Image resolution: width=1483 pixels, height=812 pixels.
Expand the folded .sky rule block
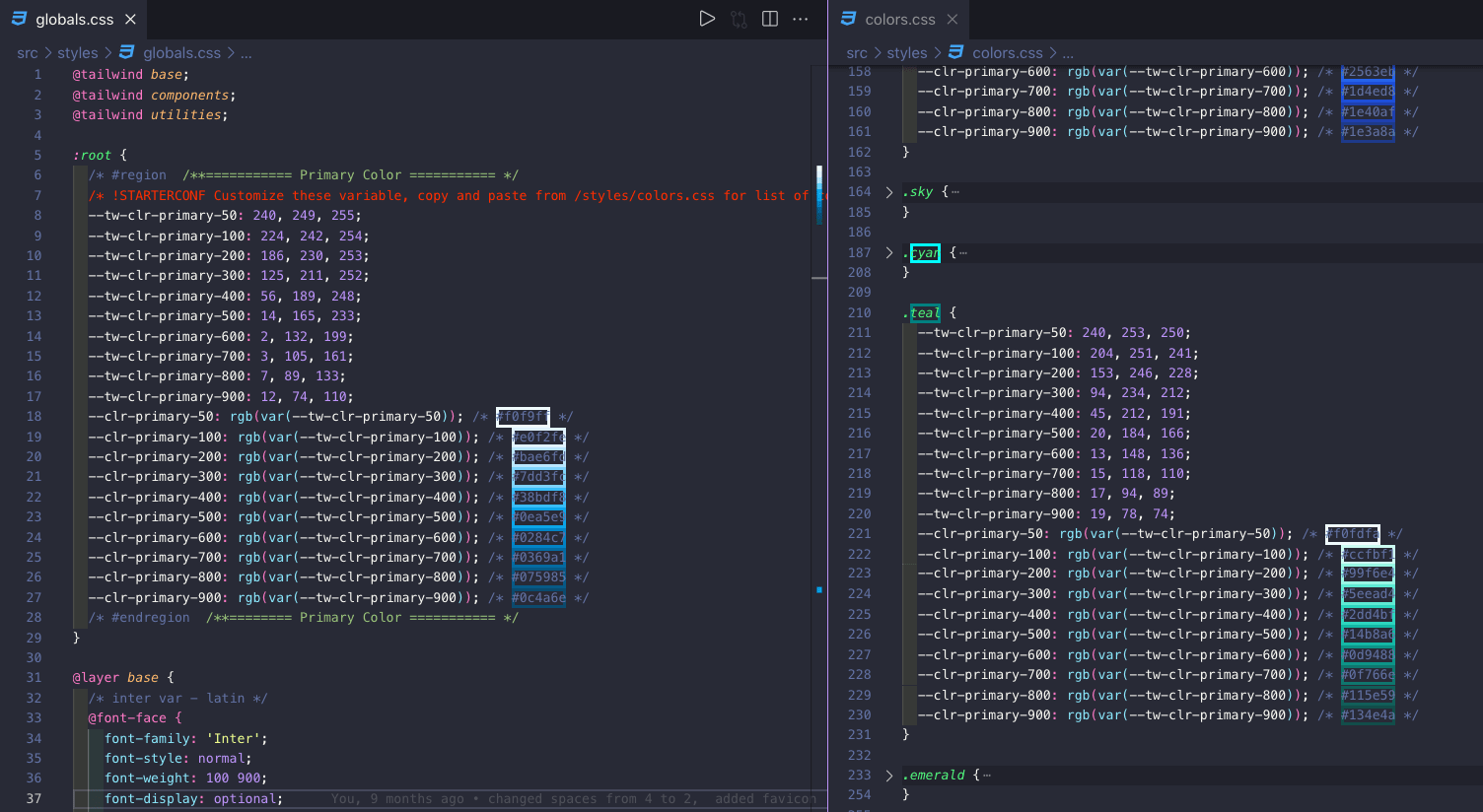[889, 192]
